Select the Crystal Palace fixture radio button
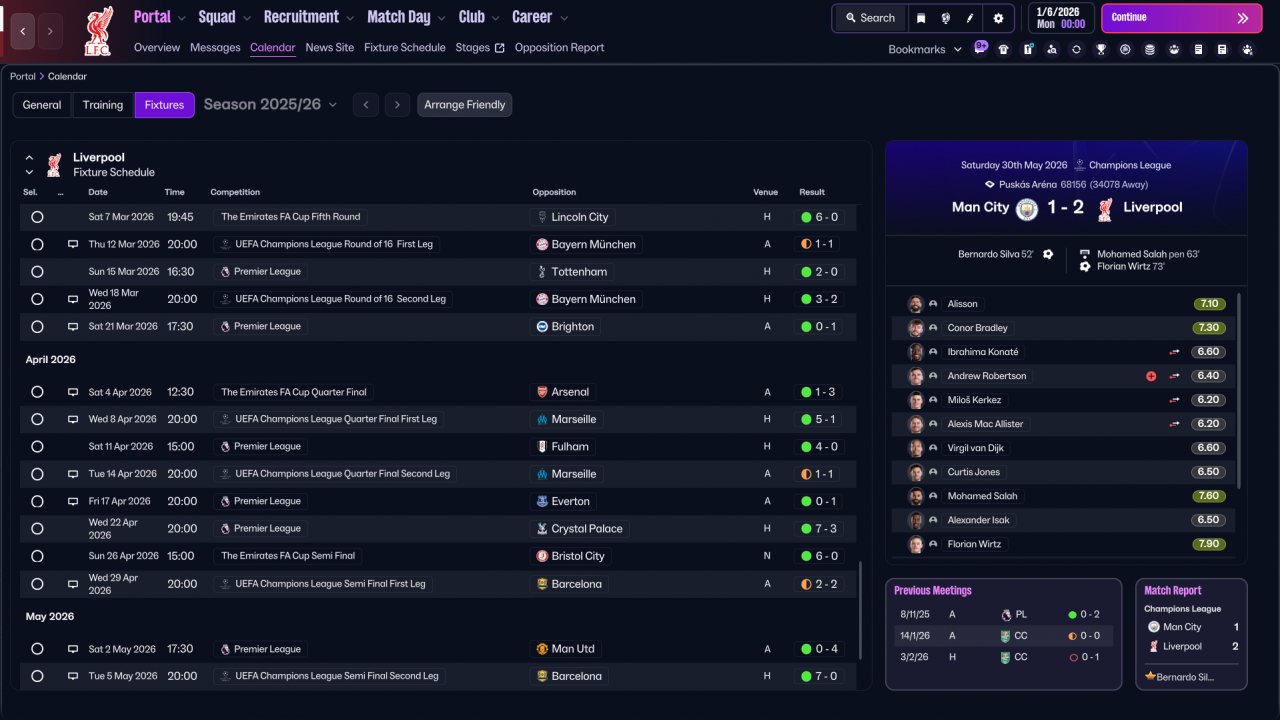The height and width of the screenshot is (720, 1280). [37, 529]
